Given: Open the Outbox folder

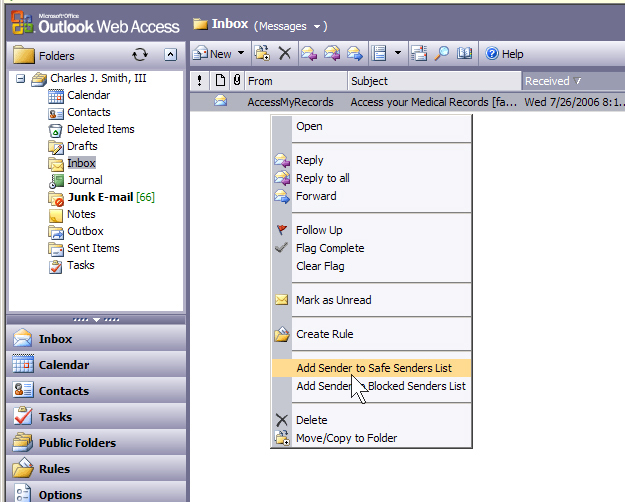Looking at the screenshot, I should coord(76,231).
